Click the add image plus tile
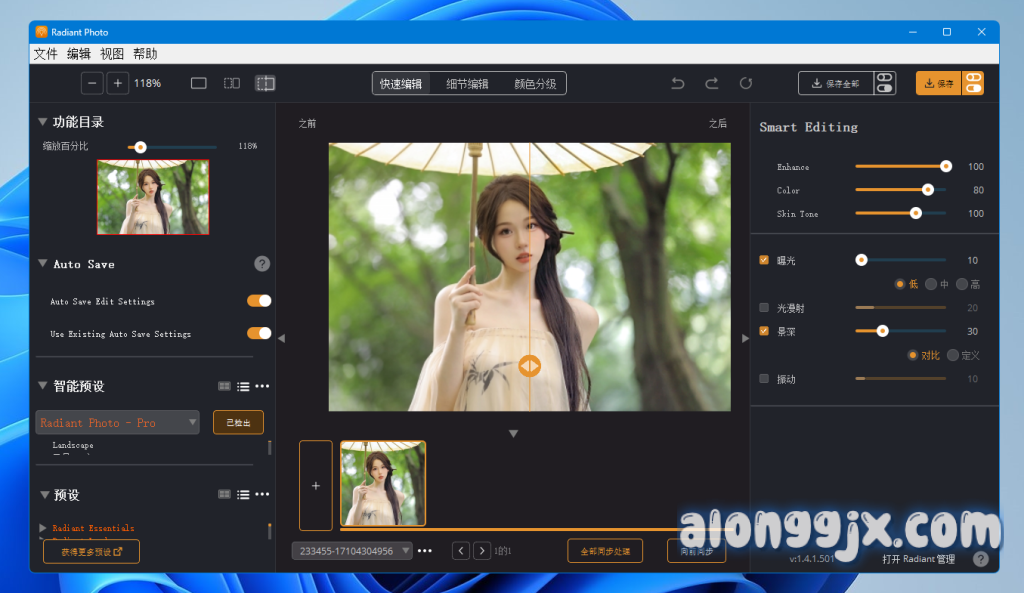This screenshot has width=1024, height=593. coord(316,486)
